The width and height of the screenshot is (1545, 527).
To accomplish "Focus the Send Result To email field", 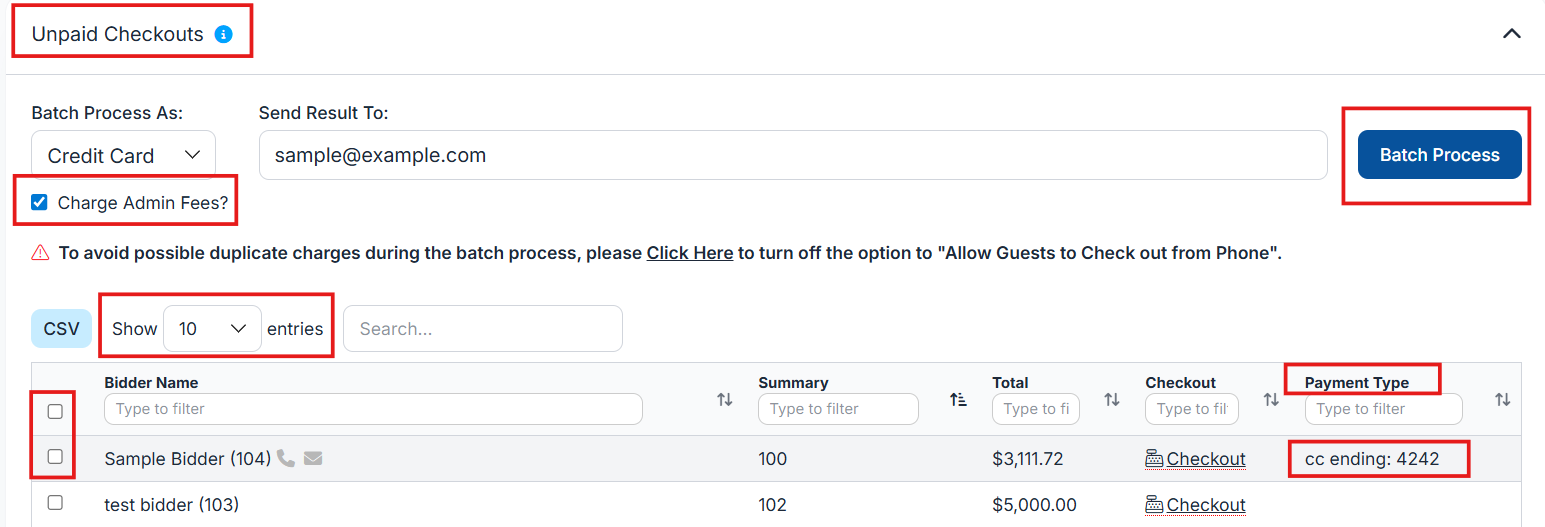I will pos(792,156).
